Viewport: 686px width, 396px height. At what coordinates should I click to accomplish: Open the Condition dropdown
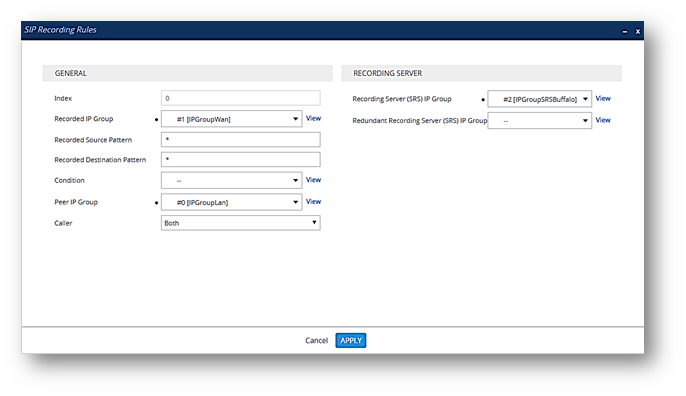tap(231, 180)
